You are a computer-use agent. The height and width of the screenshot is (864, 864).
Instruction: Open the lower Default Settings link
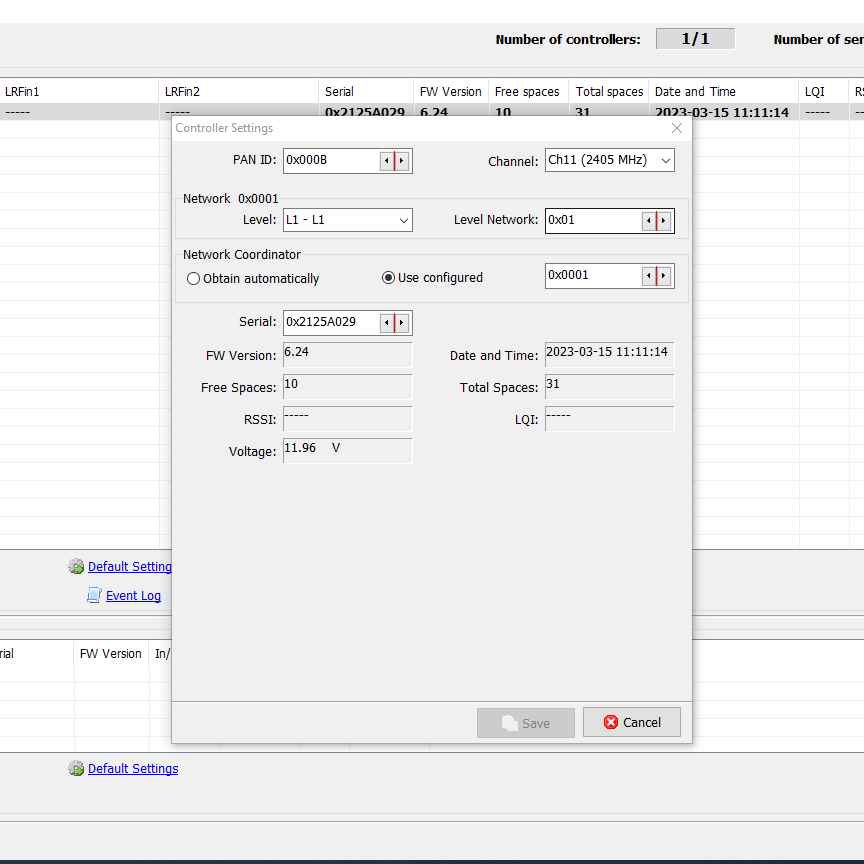click(133, 769)
